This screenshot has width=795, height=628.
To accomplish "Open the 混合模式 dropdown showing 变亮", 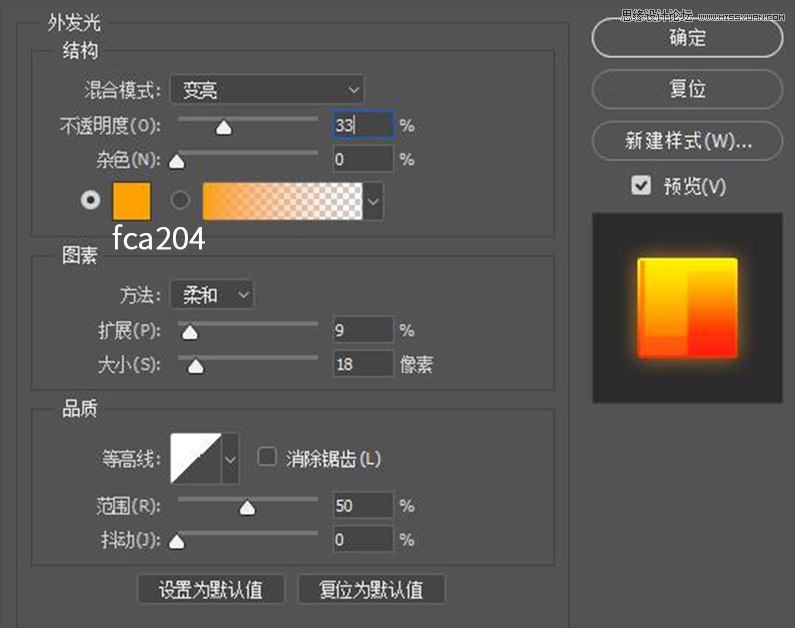I will (x=267, y=90).
